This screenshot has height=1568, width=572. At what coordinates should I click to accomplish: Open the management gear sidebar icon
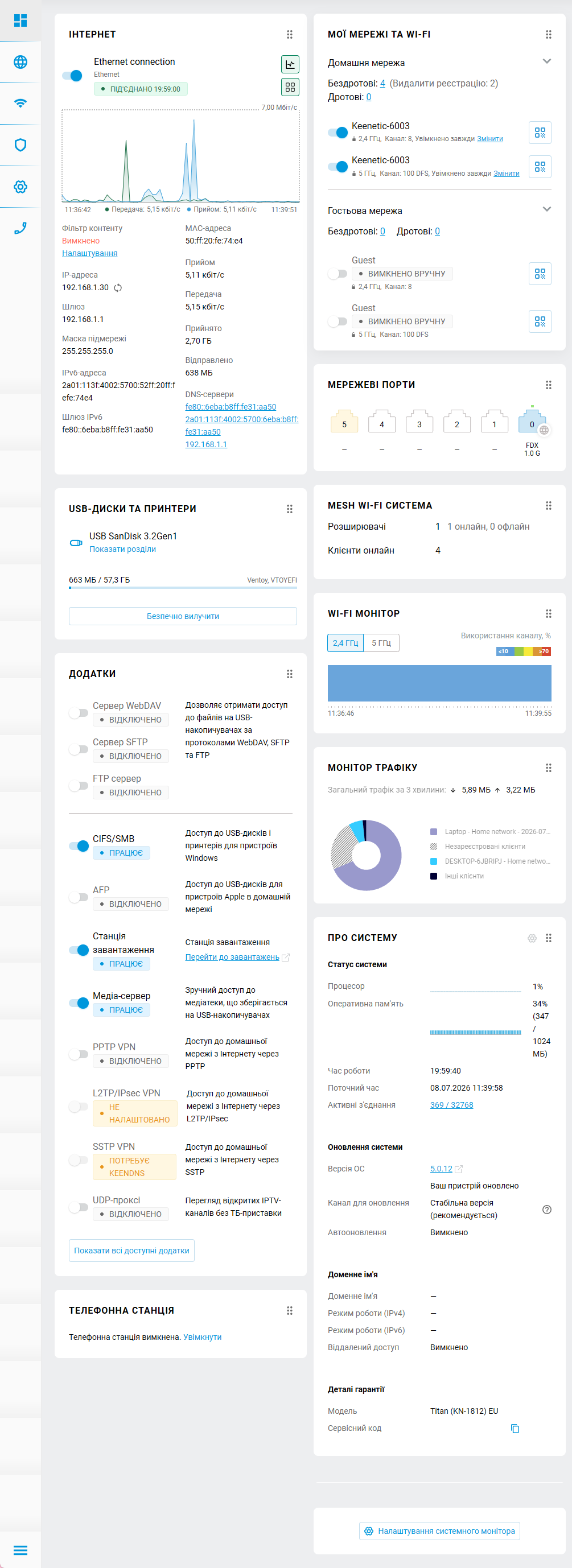[x=20, y=187]
